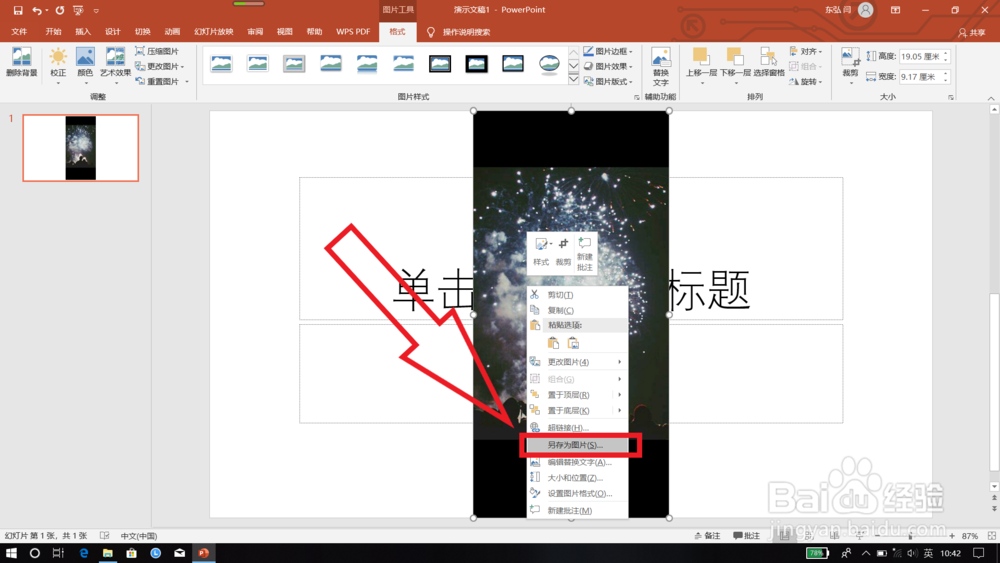Expand Change Picture (更改图片) submenu
Image resolution: width=1000 pixels, height=563 pixels.
pyautogui.click(x=577, y=362)
